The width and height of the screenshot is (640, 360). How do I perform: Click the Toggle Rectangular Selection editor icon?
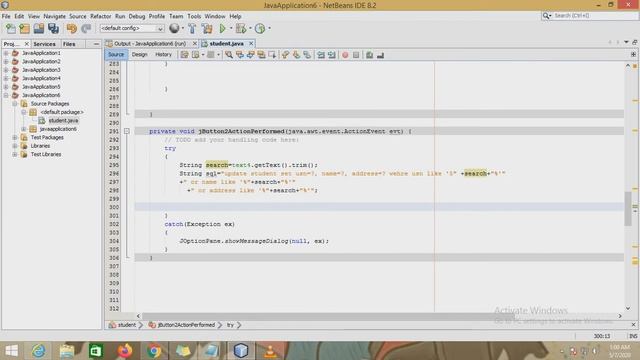coord(272,55)
